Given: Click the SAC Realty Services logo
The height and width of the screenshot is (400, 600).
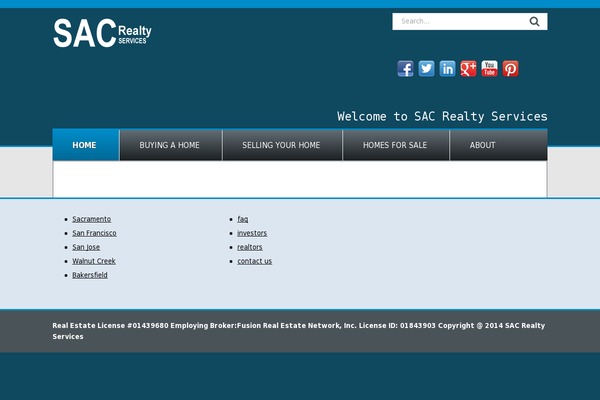Looking at the screenshot, I should pos(102,33).
